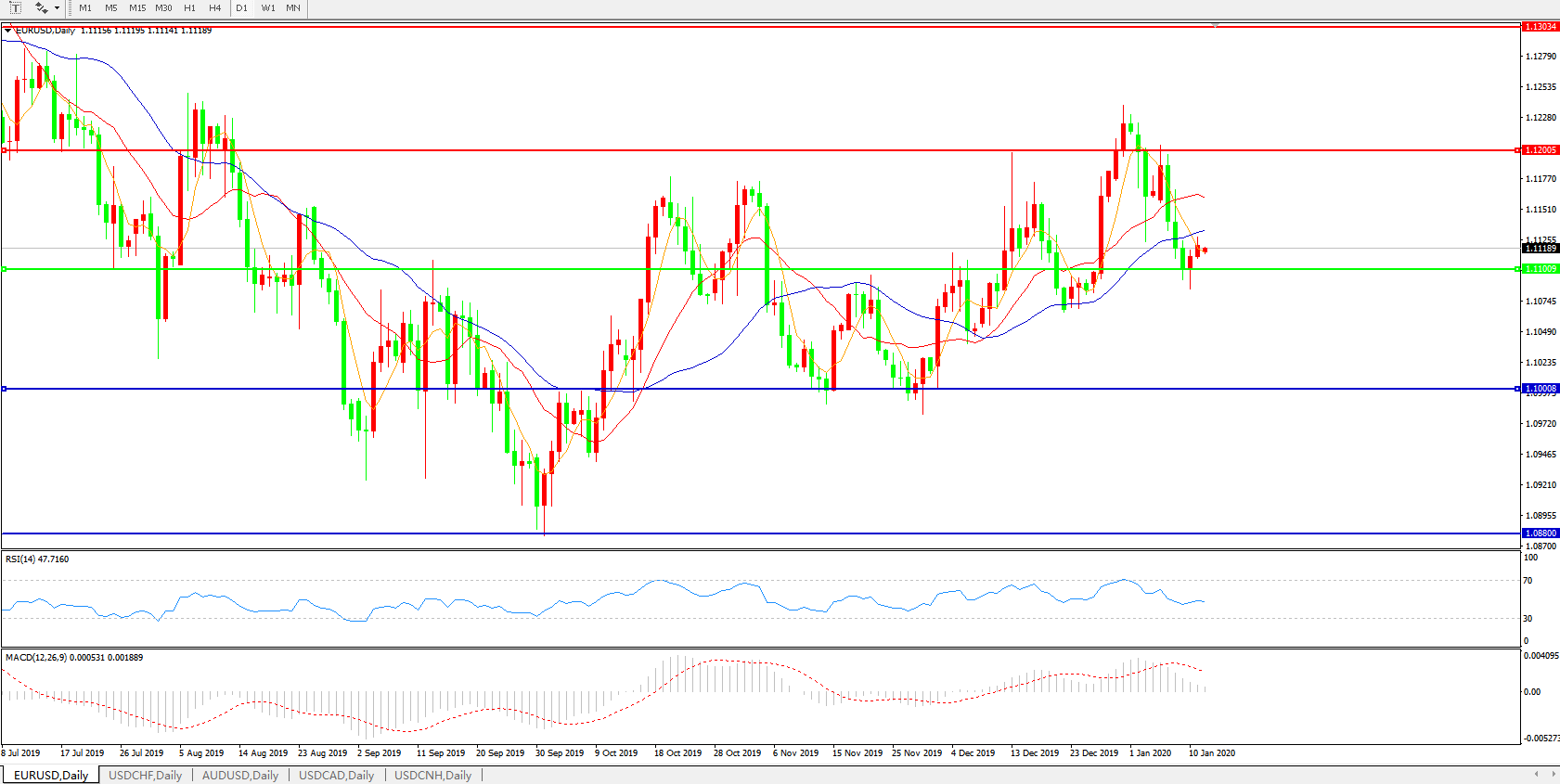Set timeframe to H4
The height and width of the screenshot is (784, 1560).
[x=214, y=7]
